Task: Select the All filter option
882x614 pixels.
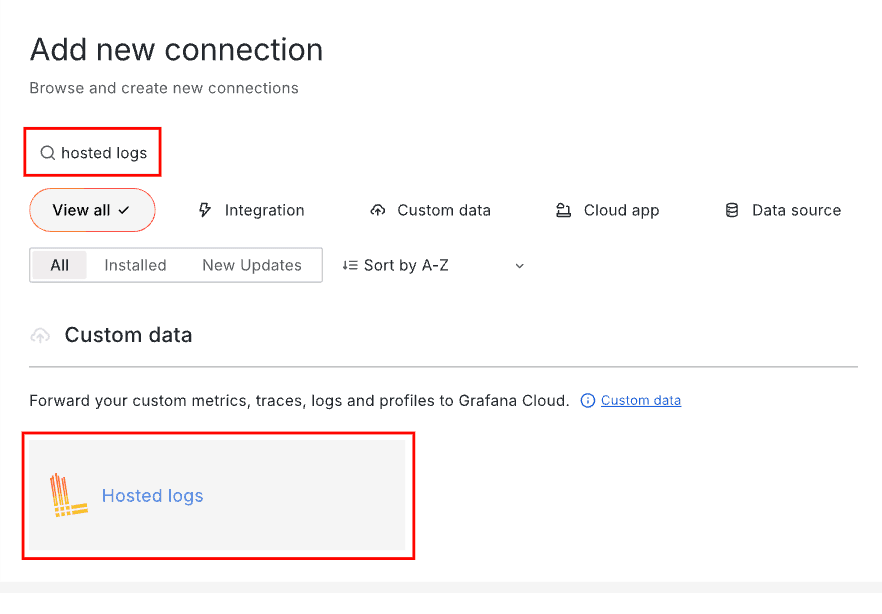Action: pyautogui.click(x=59, y=265)
